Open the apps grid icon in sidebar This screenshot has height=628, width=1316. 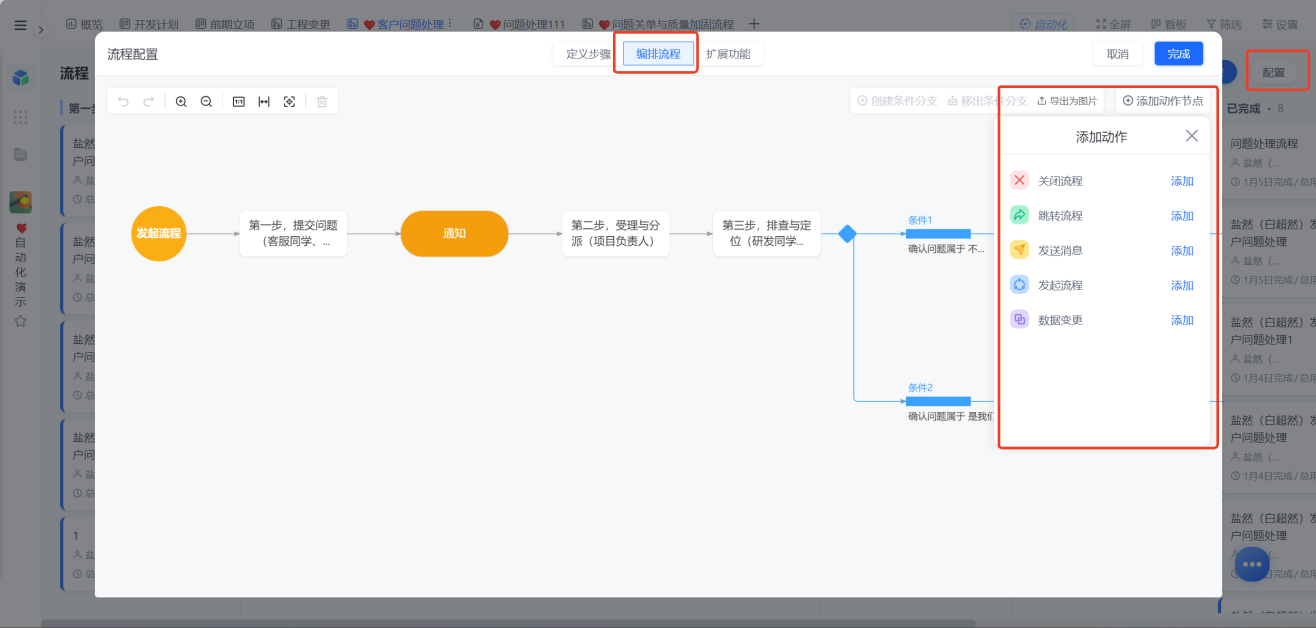click(x=20, y=117)
